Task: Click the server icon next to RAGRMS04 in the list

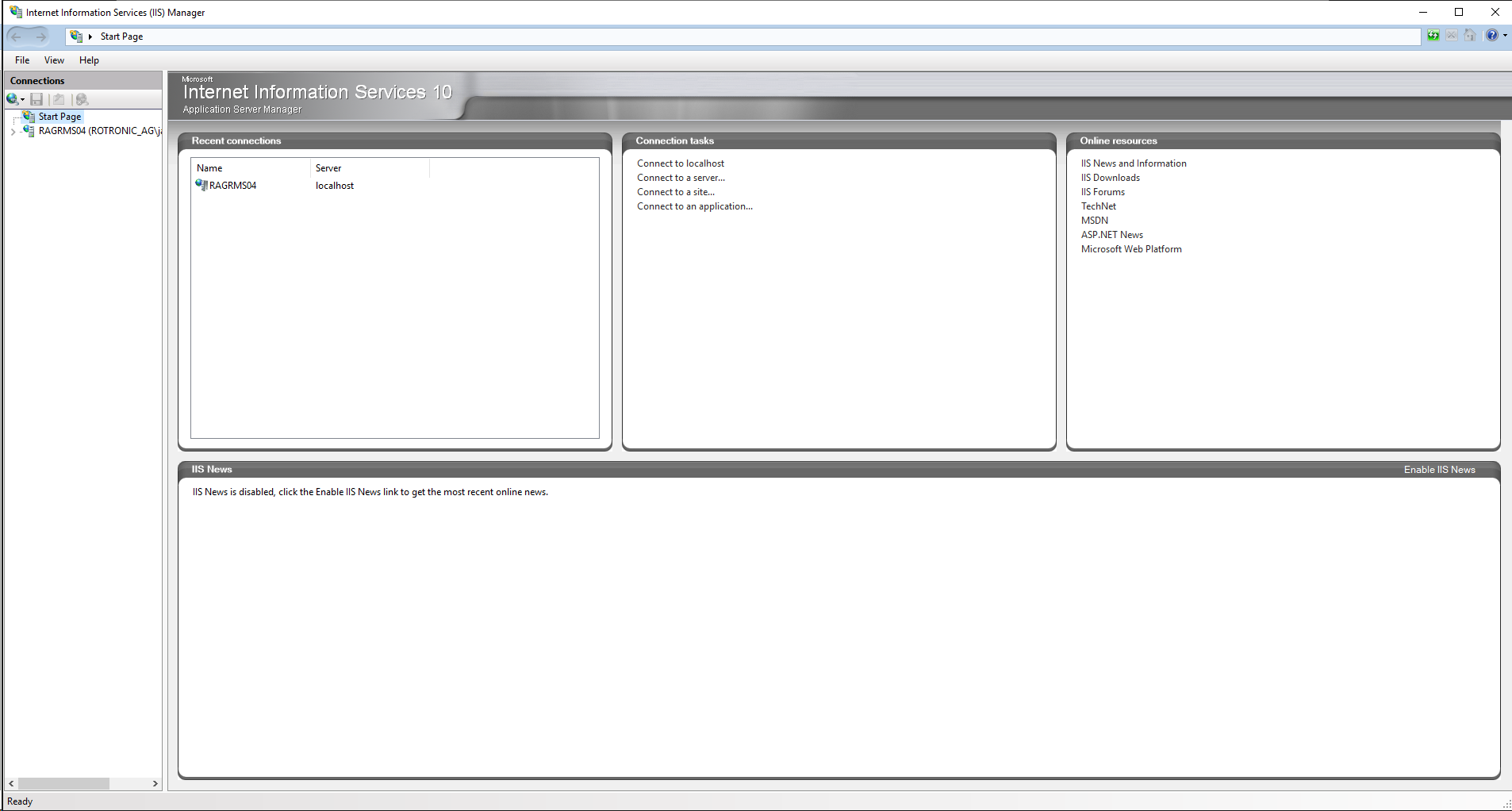Action: (201, 185)
